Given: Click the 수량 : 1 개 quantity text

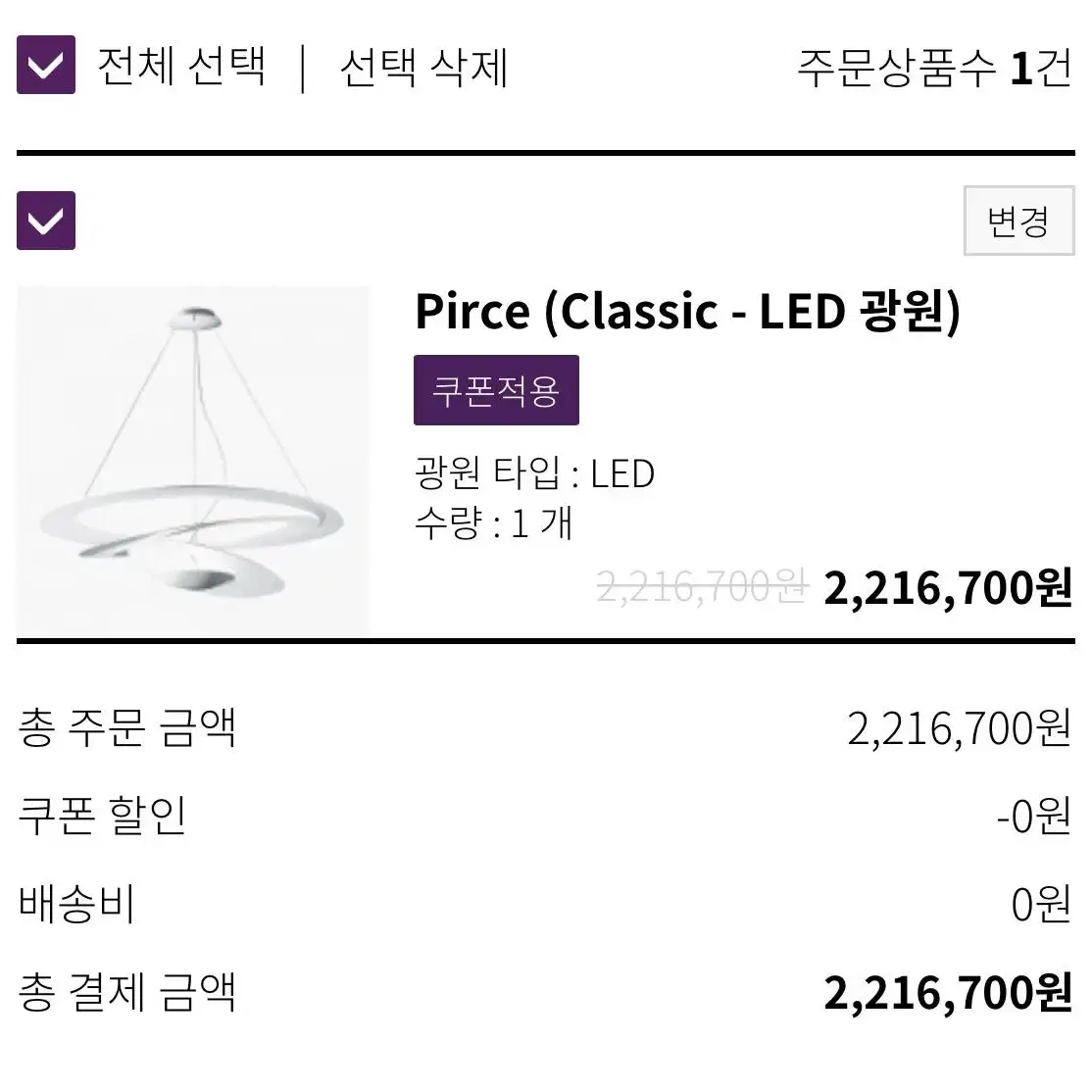Looking at the screenshot, I should 493,523.
